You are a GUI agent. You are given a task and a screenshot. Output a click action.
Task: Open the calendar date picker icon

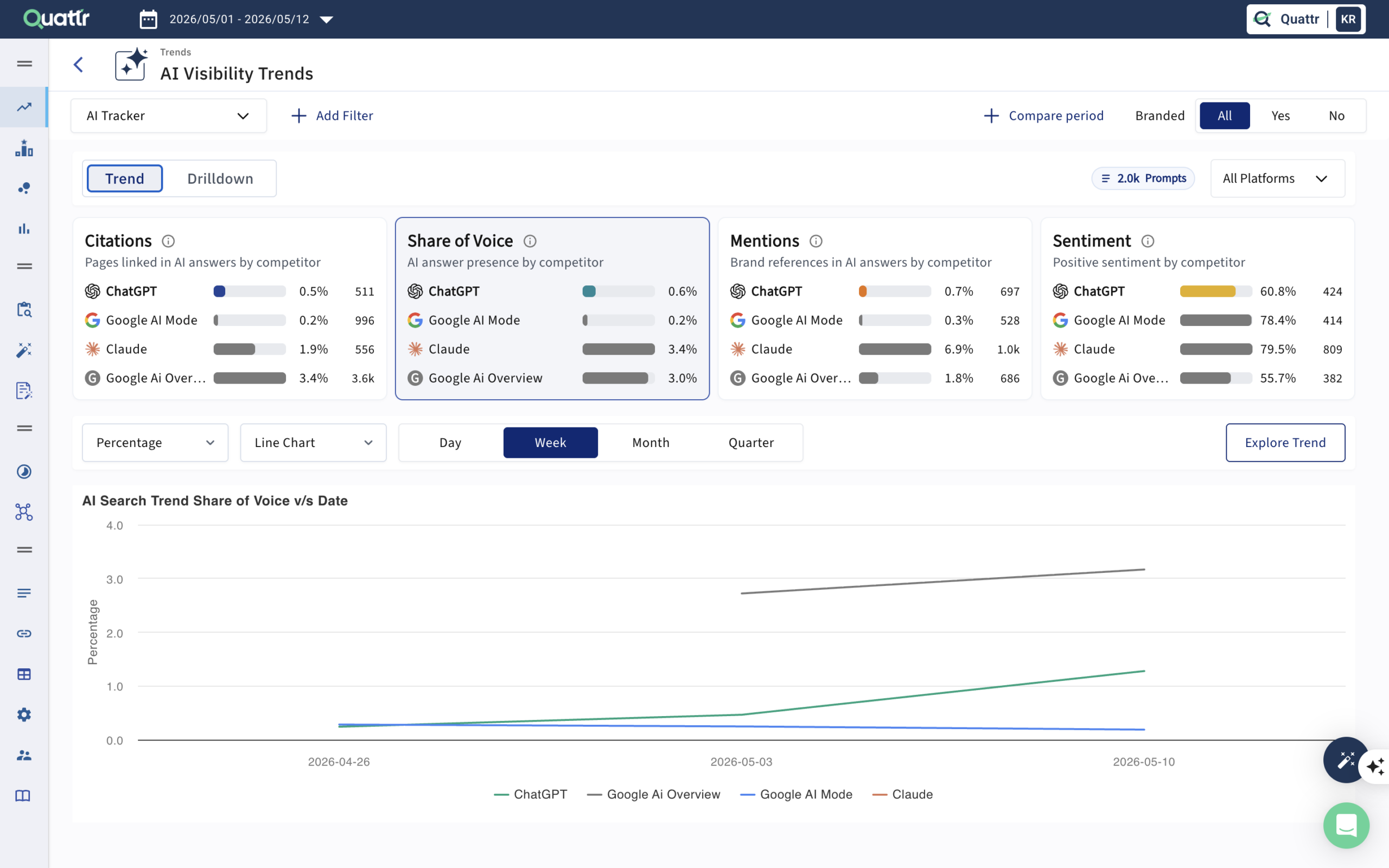(x=148, y=19)
